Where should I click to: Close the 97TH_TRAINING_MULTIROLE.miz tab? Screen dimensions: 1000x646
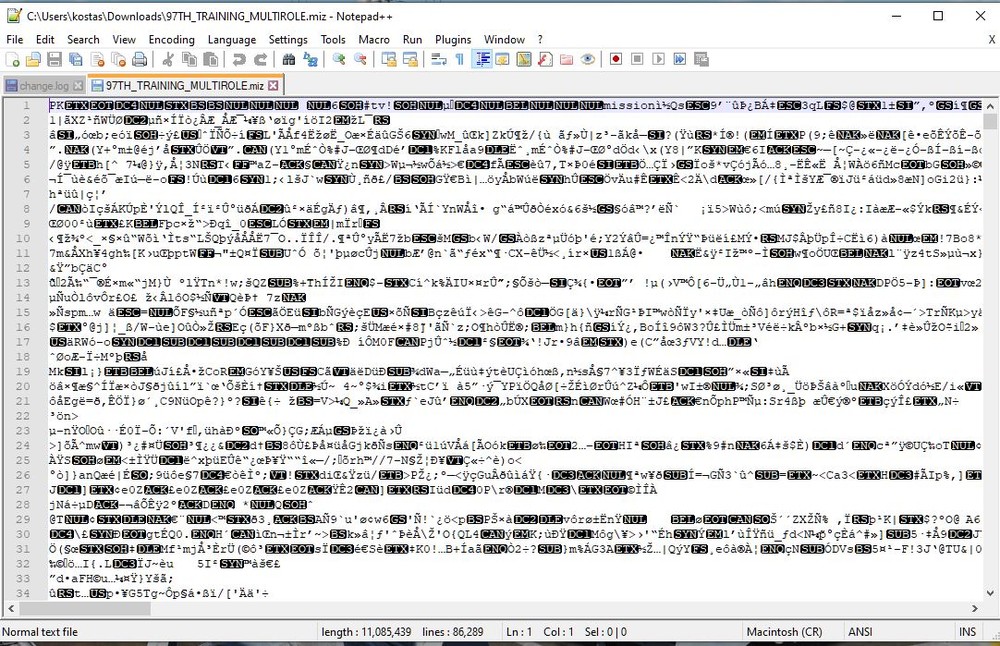[x=271, y=85]
